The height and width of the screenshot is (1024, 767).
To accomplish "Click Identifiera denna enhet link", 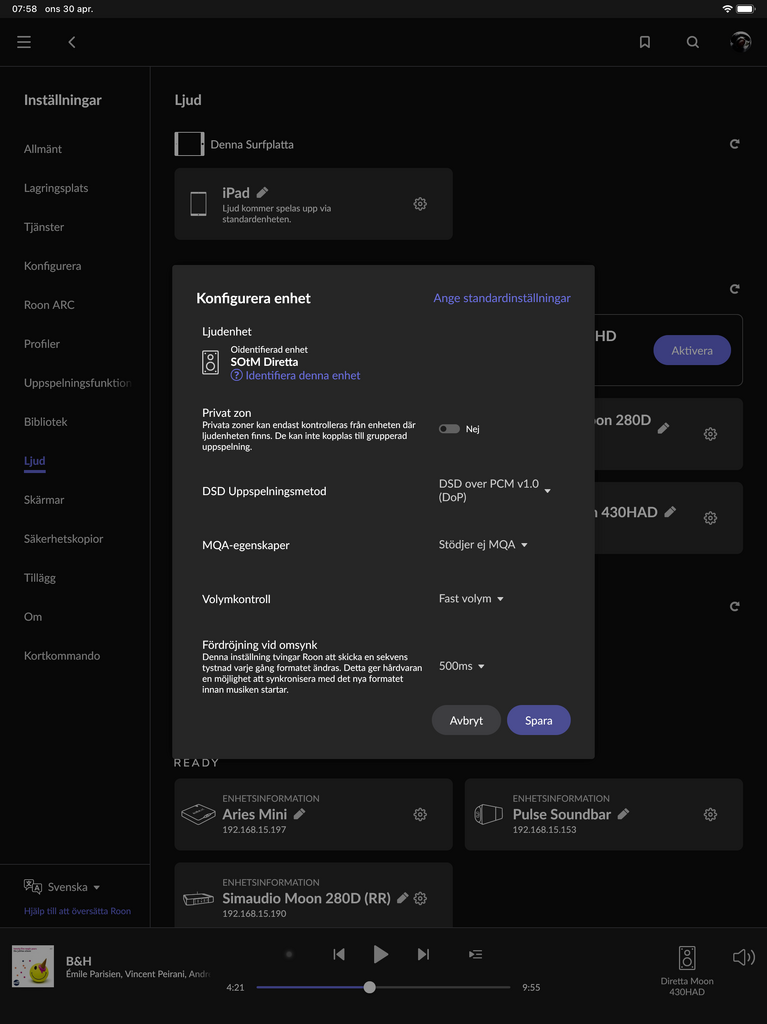I will click(x=302, y=376).
